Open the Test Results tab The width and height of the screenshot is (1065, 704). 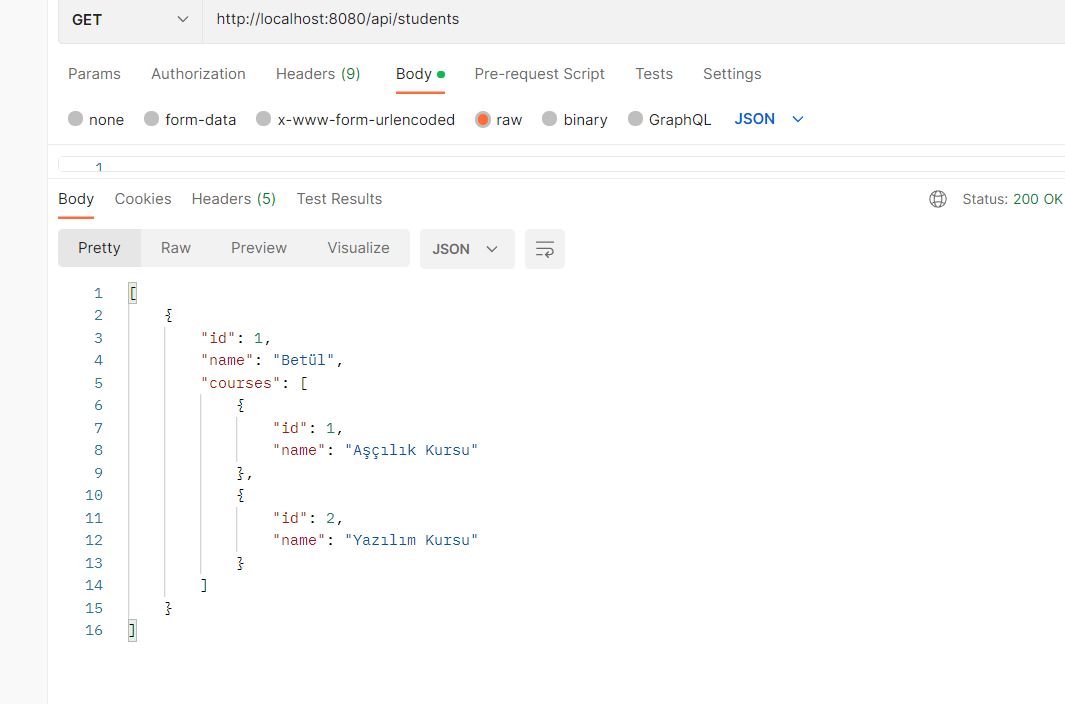(339, 198)
